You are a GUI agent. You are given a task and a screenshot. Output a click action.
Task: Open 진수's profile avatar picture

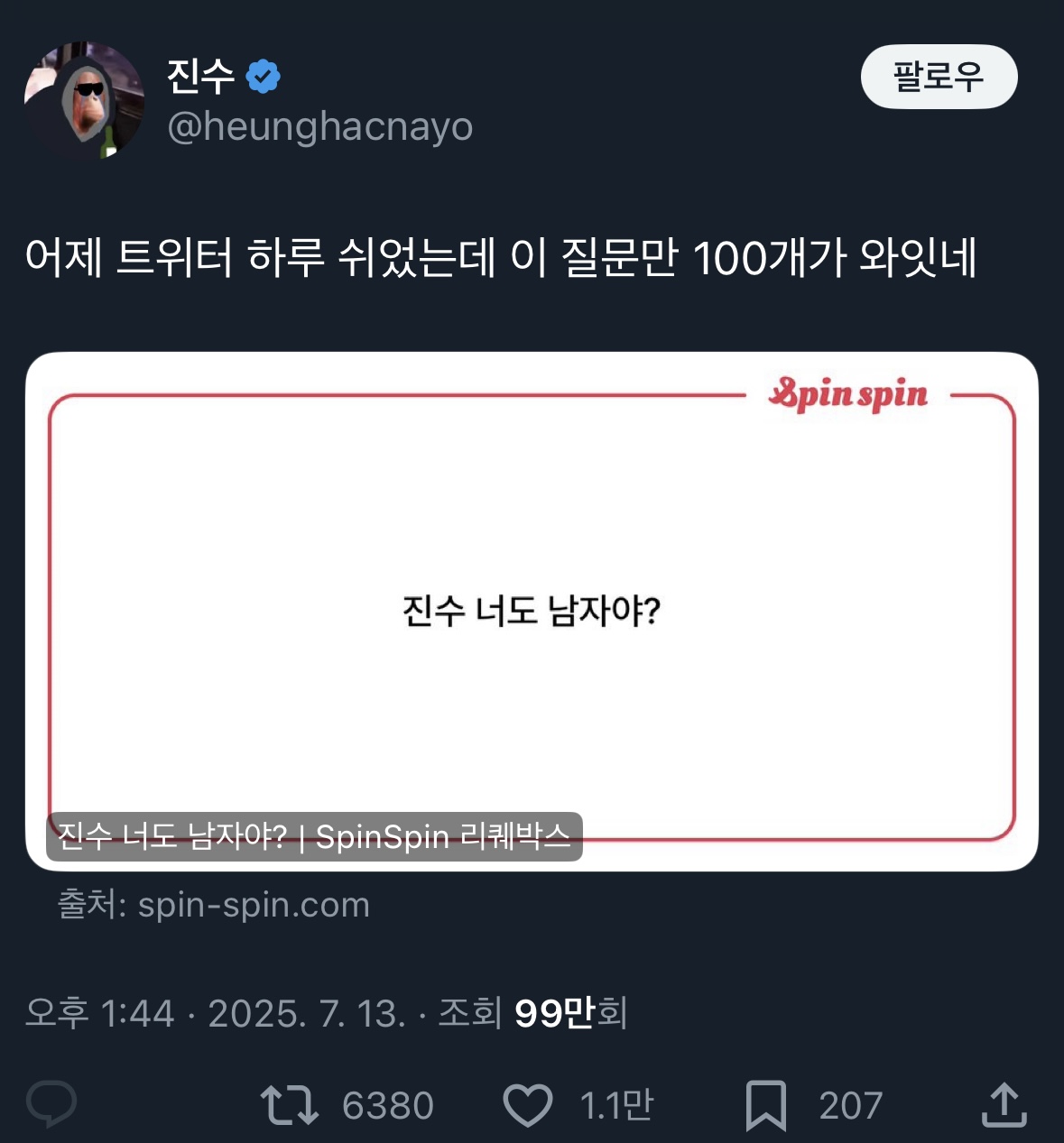coord(84,100)
